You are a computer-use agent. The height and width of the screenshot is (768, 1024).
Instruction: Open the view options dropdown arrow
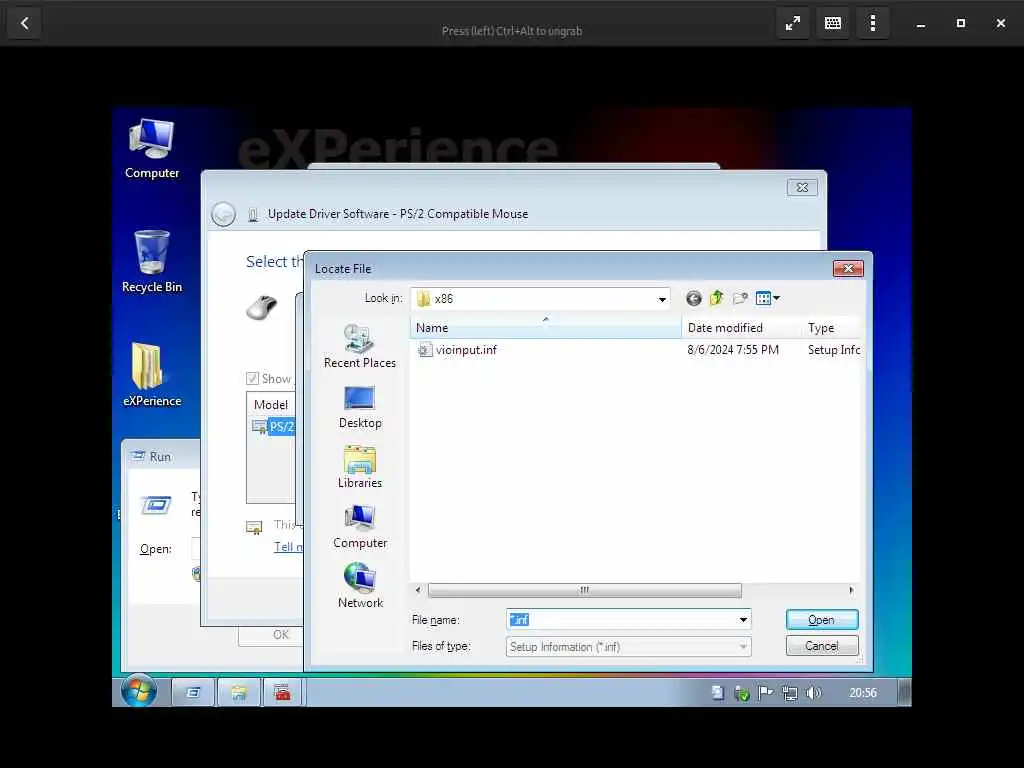click(x=776, y=298)
